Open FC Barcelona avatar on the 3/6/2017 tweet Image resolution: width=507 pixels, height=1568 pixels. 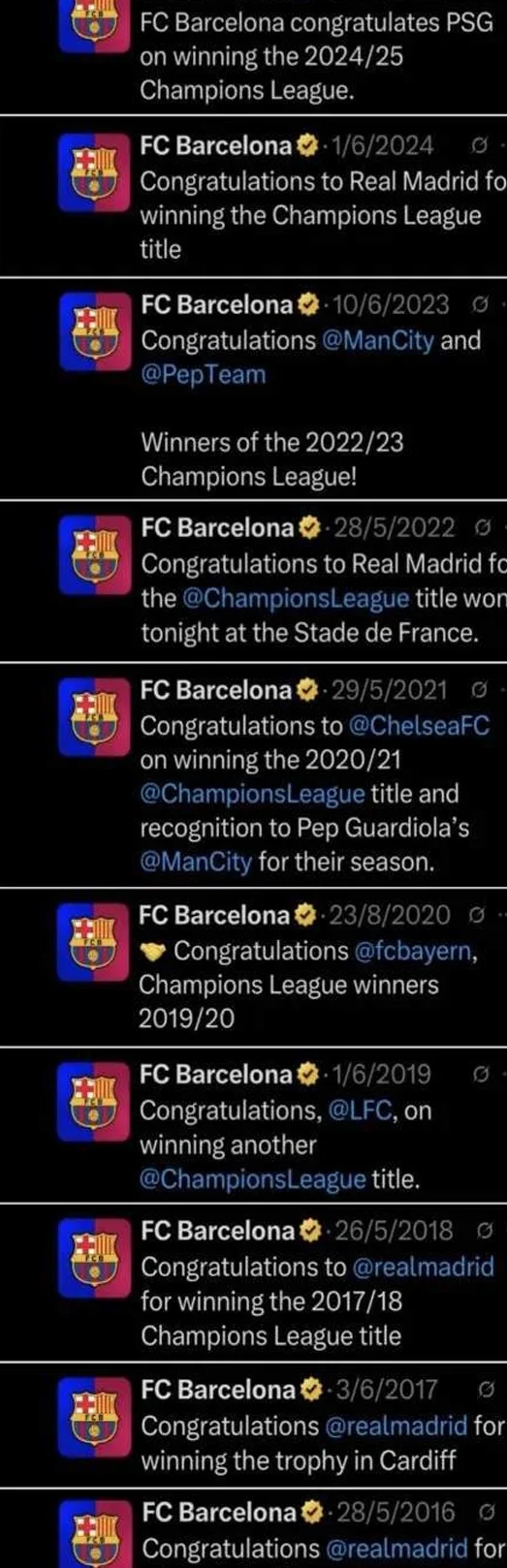[89, 1419]
